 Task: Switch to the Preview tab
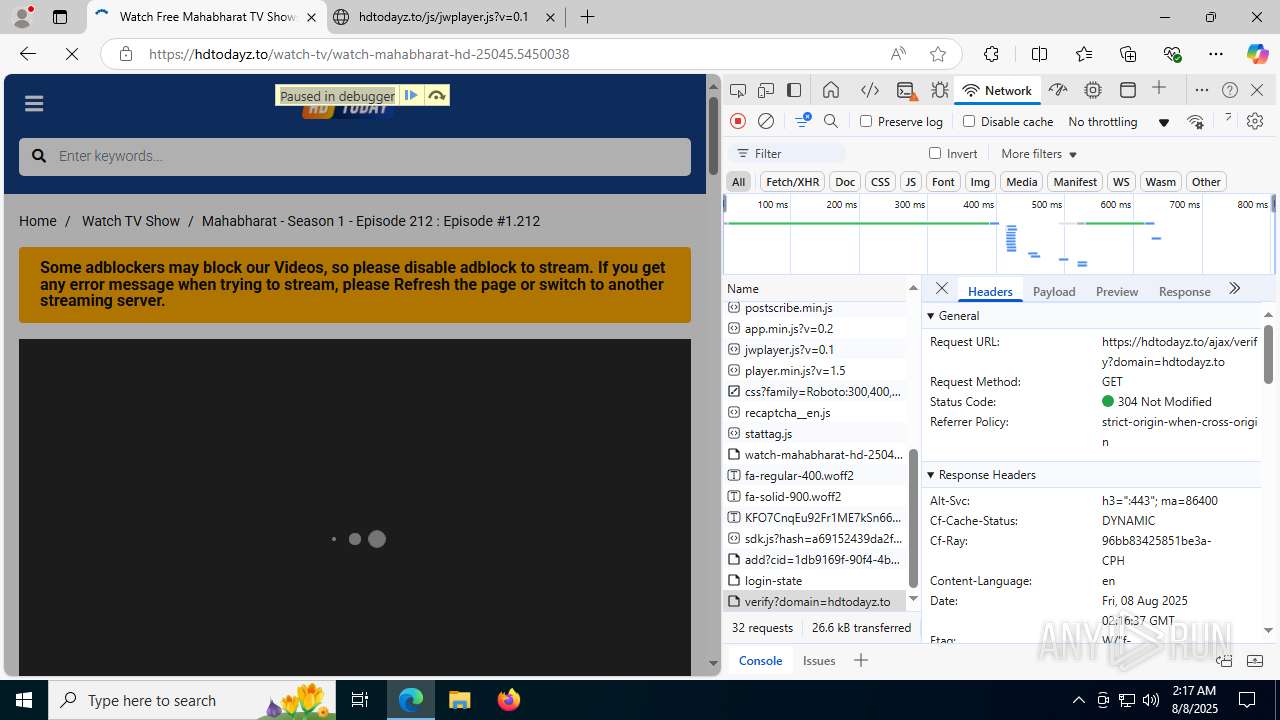(x=1117, y=291)
